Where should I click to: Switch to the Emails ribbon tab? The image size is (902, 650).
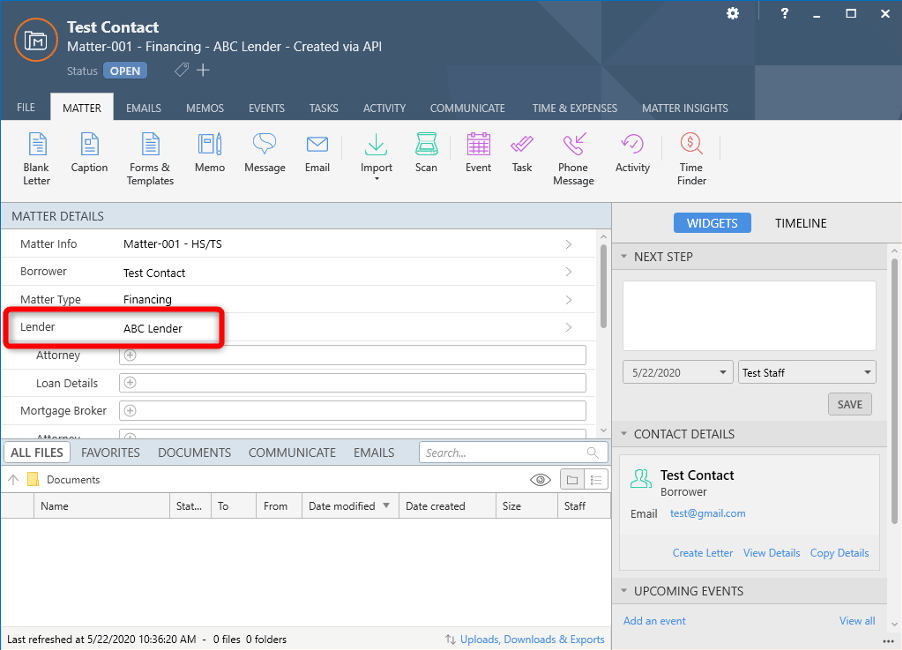pos(144,108)
